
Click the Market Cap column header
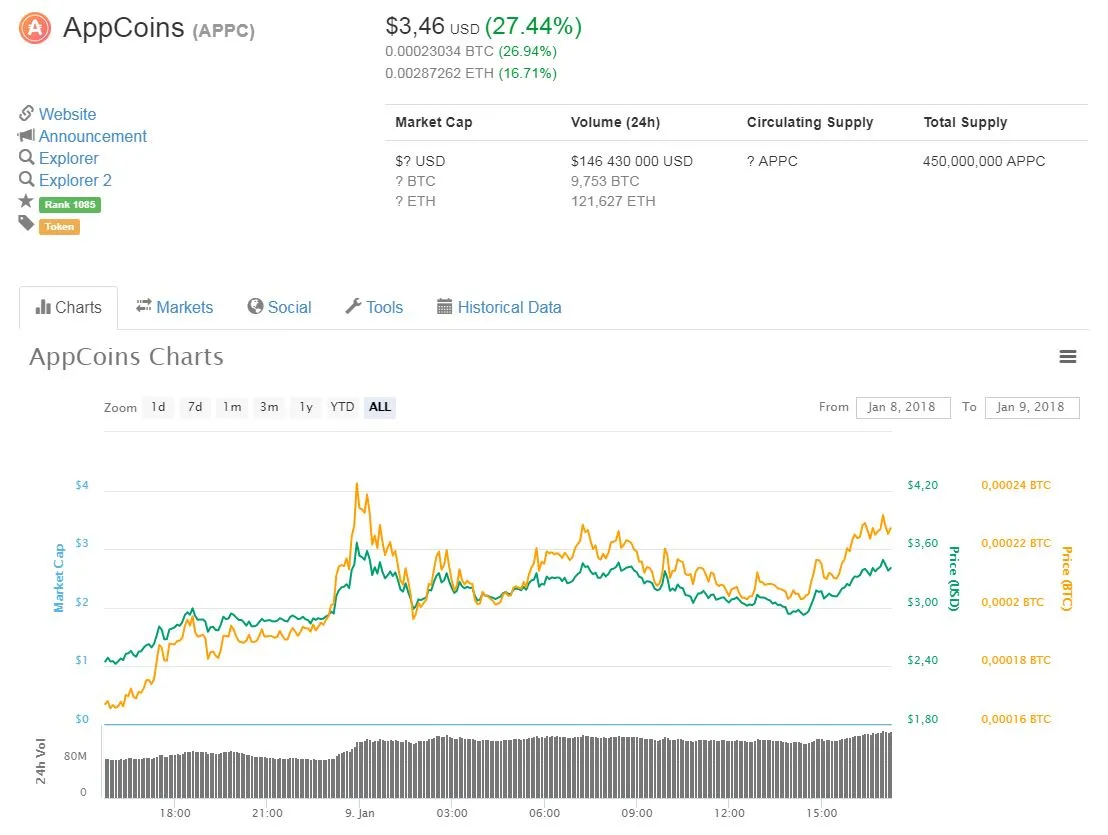[x=434, y=122]
